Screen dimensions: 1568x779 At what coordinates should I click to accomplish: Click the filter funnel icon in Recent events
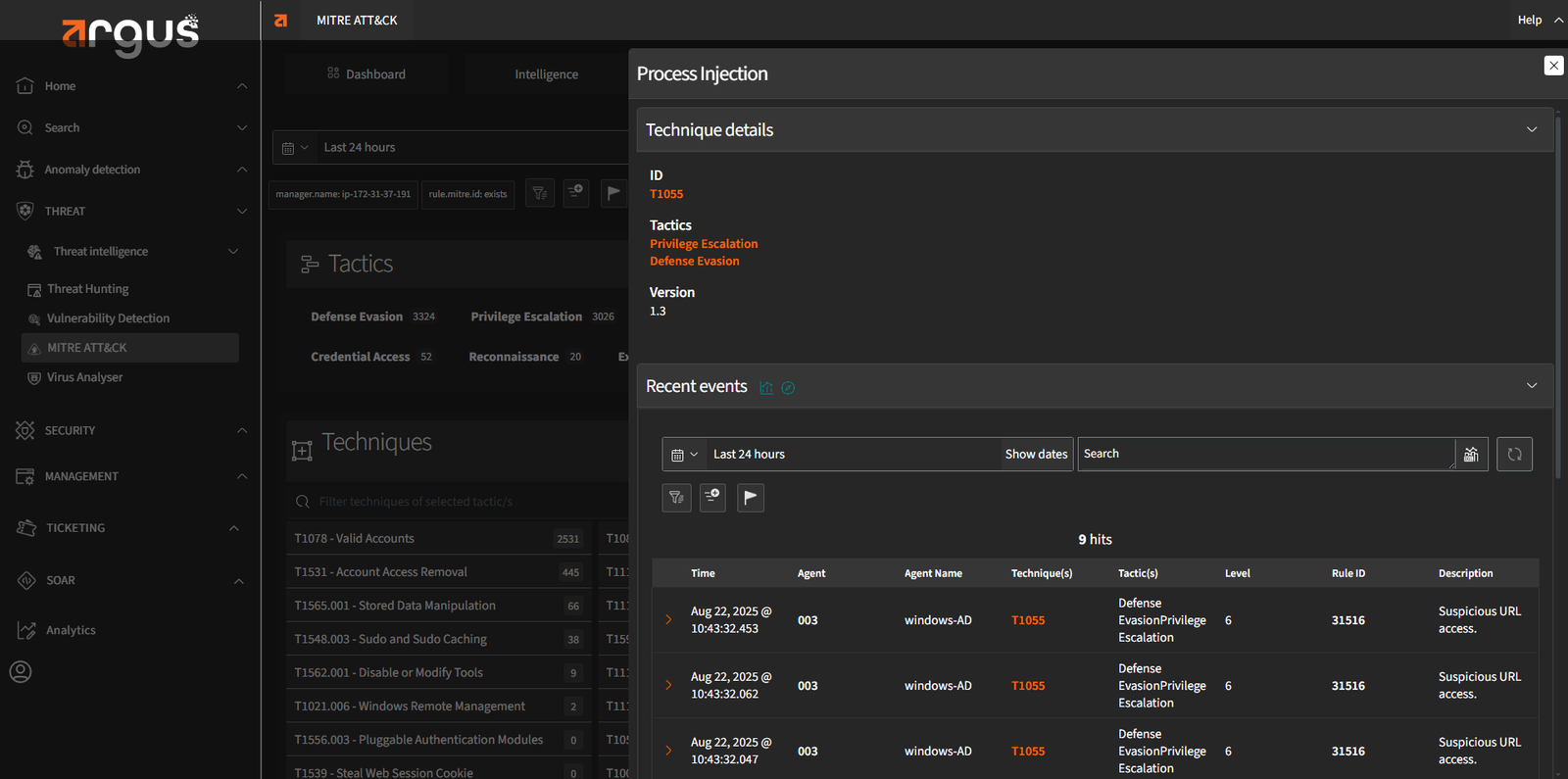click(676, 497)
